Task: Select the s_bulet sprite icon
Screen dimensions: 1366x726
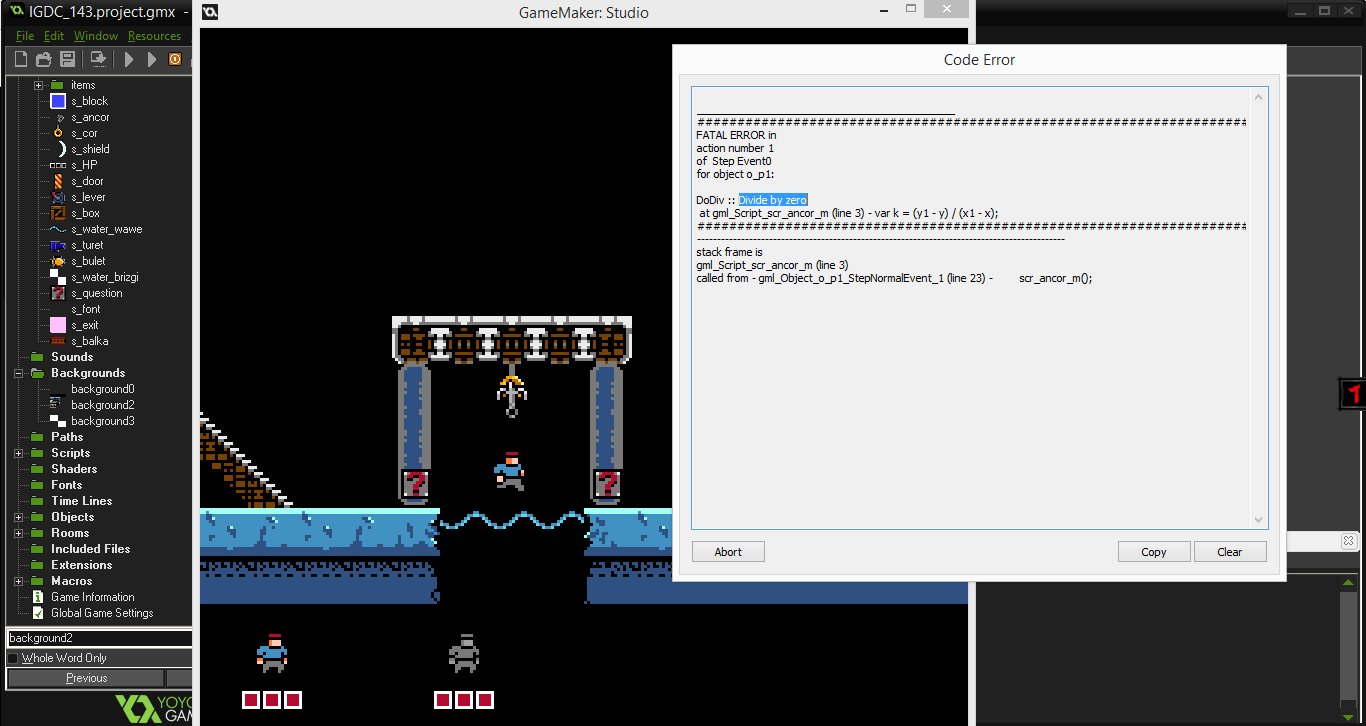Action: pyautogui.click(x=58, y=261)
